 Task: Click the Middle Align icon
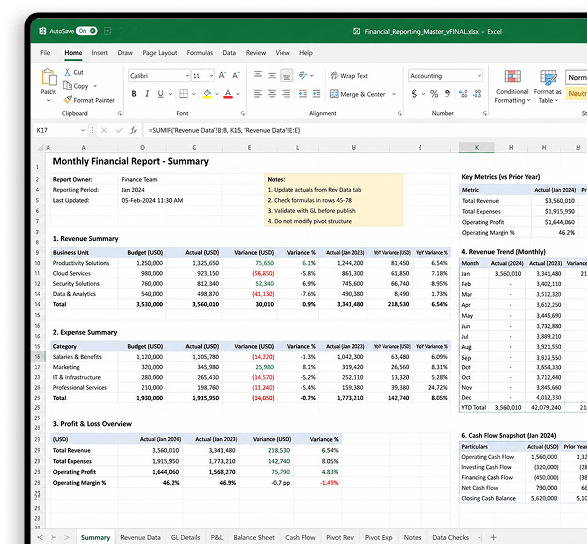coord(272,75)
